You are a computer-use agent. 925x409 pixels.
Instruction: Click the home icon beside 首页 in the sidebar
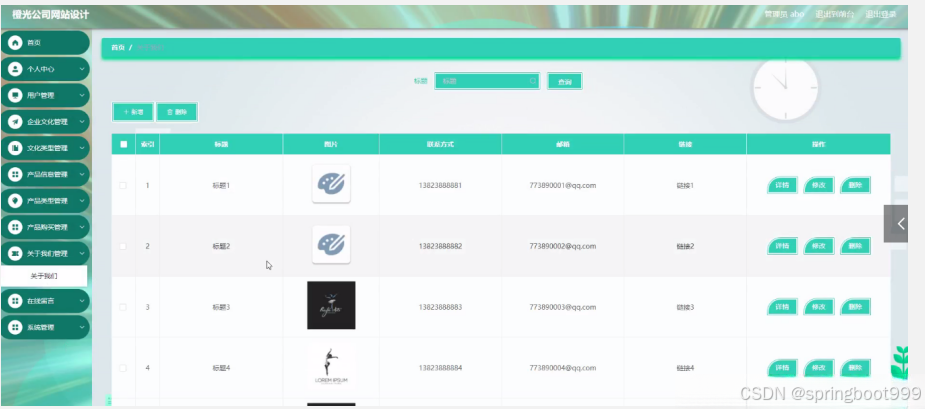pyautogui.click(x=15, y=42)
